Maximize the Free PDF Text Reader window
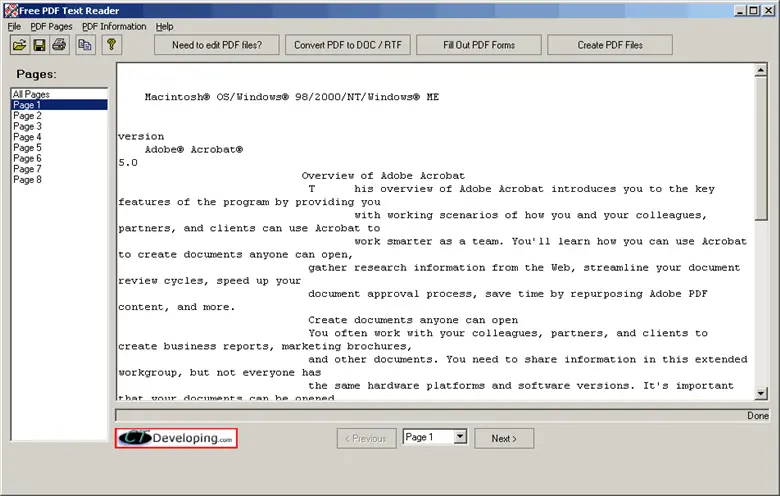 [x=753, y=10]
